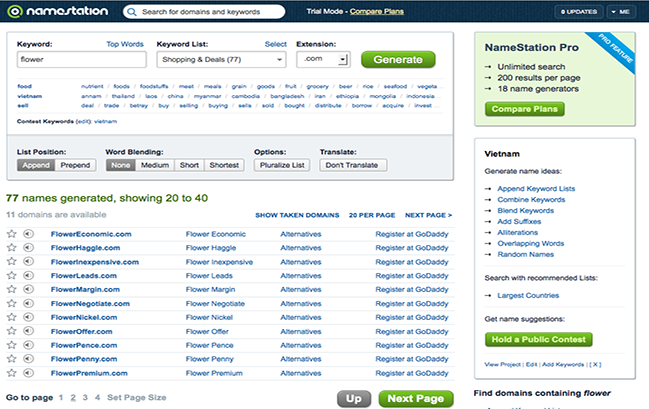Screen dimensions: 649x409
Task: Star the FlowerNickel.com domain
Action: tap(12, 317)
